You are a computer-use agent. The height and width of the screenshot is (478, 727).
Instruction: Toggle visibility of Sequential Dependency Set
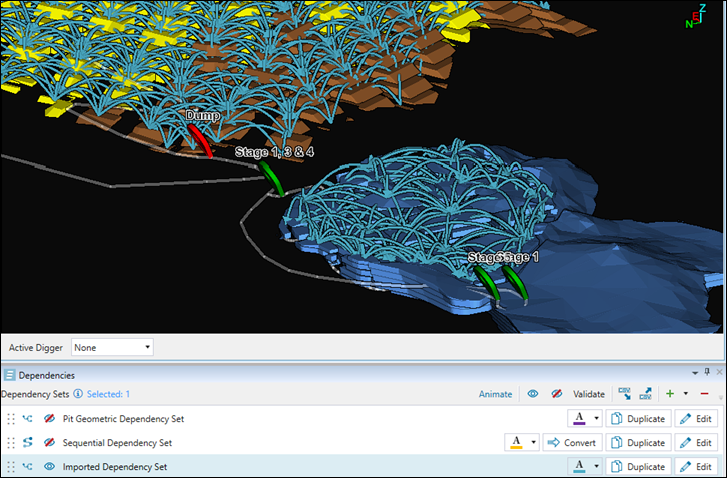[x=48, y=443]
